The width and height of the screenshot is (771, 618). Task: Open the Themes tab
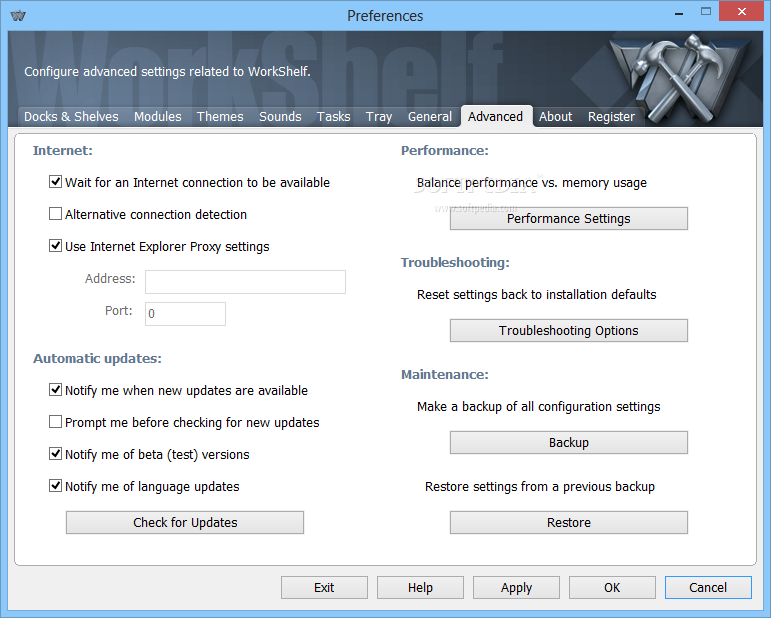tap(220, 117)
